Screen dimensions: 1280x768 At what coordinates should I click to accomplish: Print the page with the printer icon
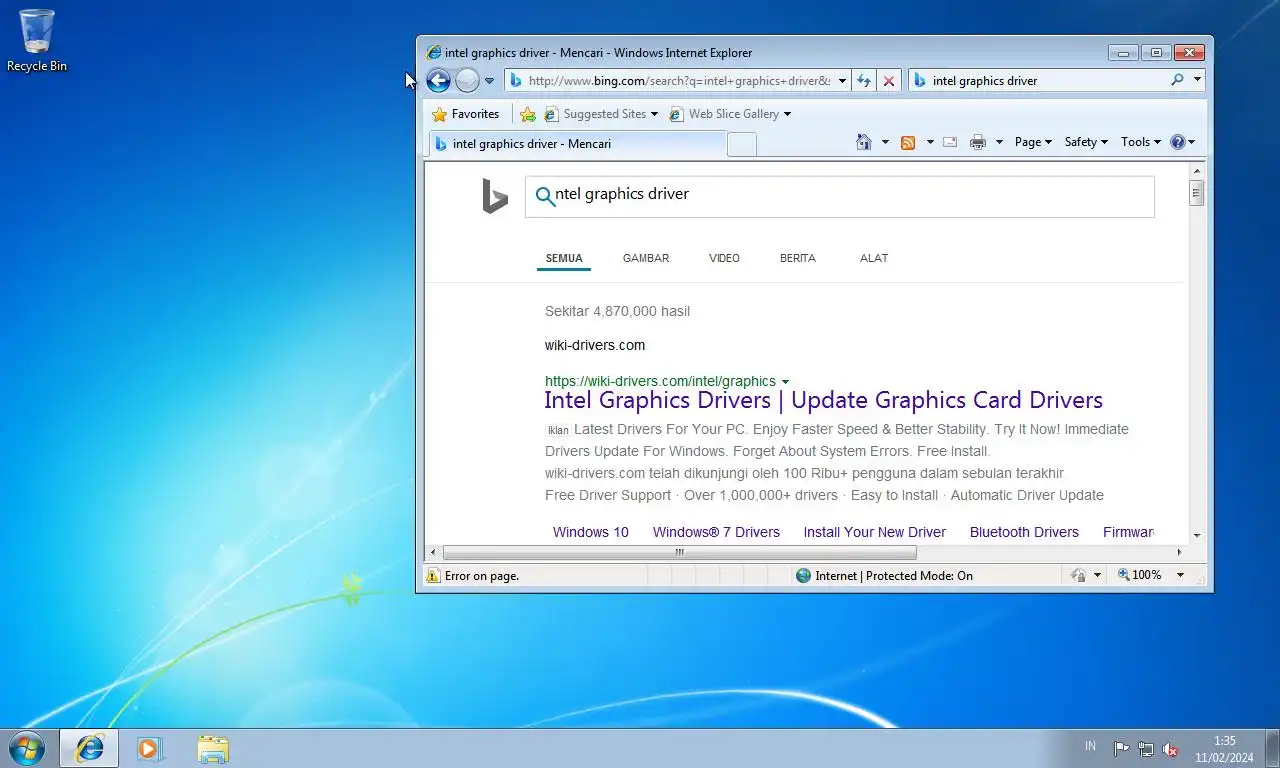978,142
